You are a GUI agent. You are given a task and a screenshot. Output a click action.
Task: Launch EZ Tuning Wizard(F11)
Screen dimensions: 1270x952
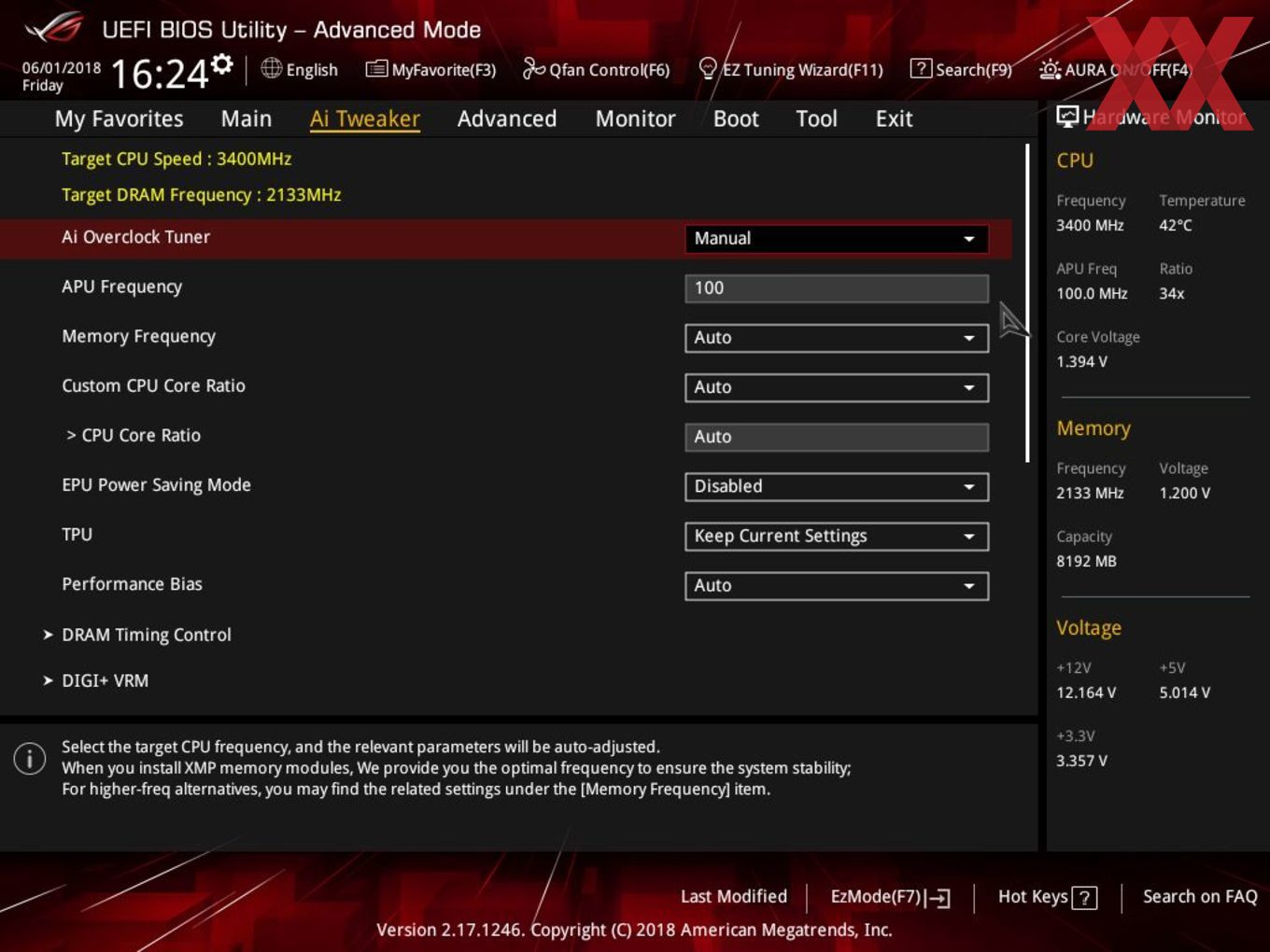790,69
